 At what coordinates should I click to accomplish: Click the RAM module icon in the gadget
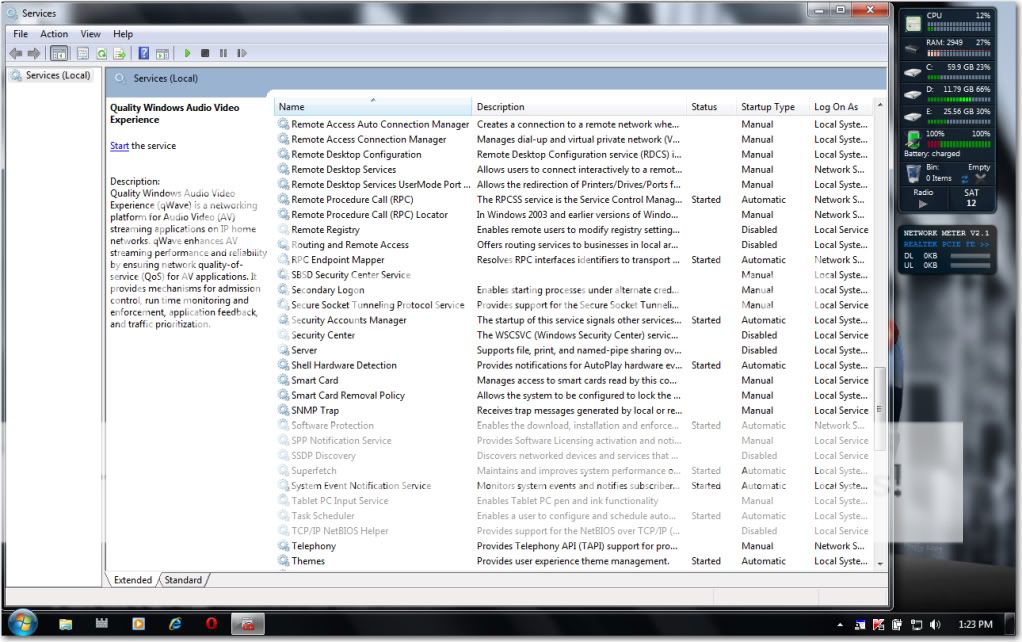point(912,49)
